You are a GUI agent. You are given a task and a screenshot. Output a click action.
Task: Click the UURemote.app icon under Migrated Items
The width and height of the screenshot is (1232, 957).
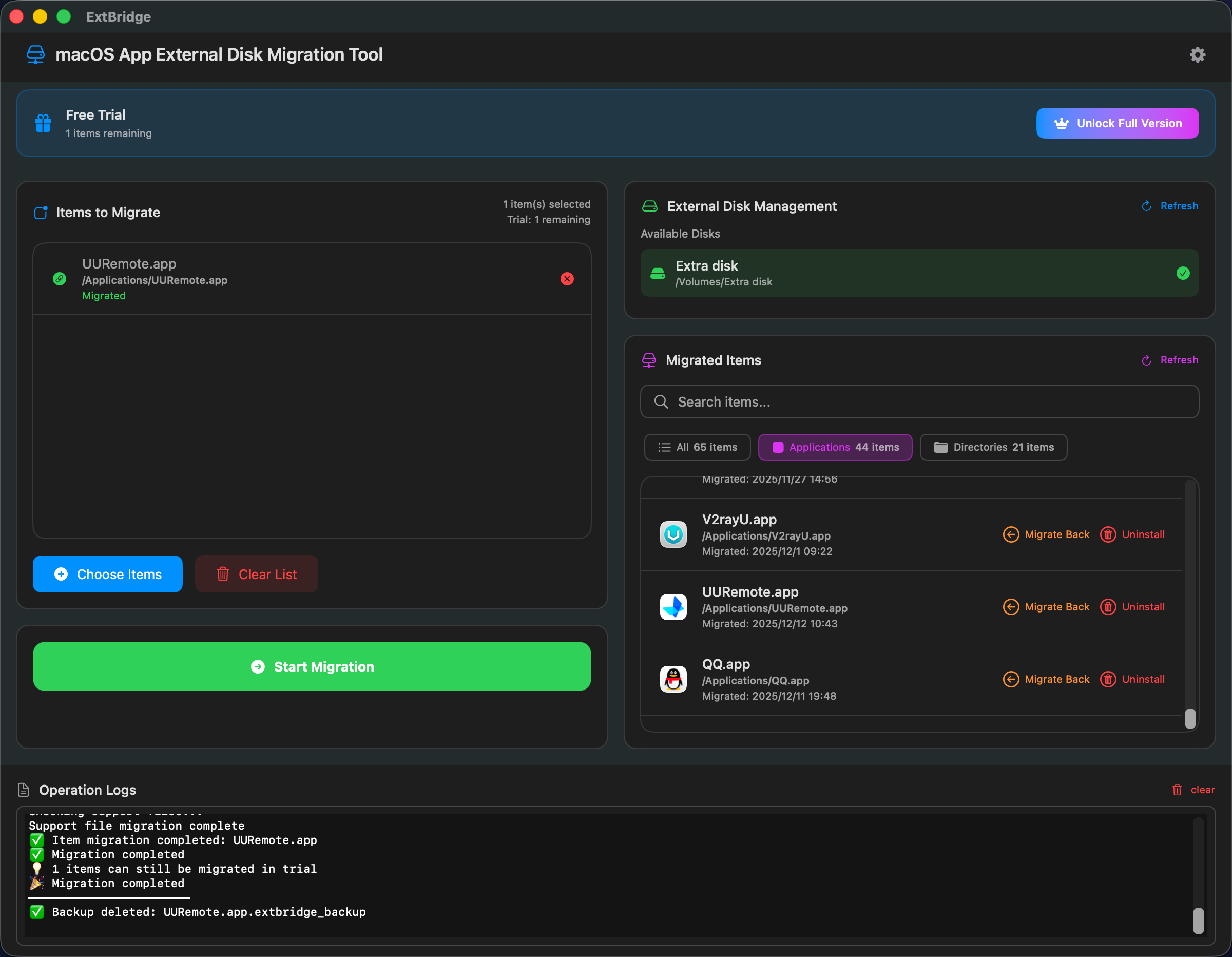(673, 606)
